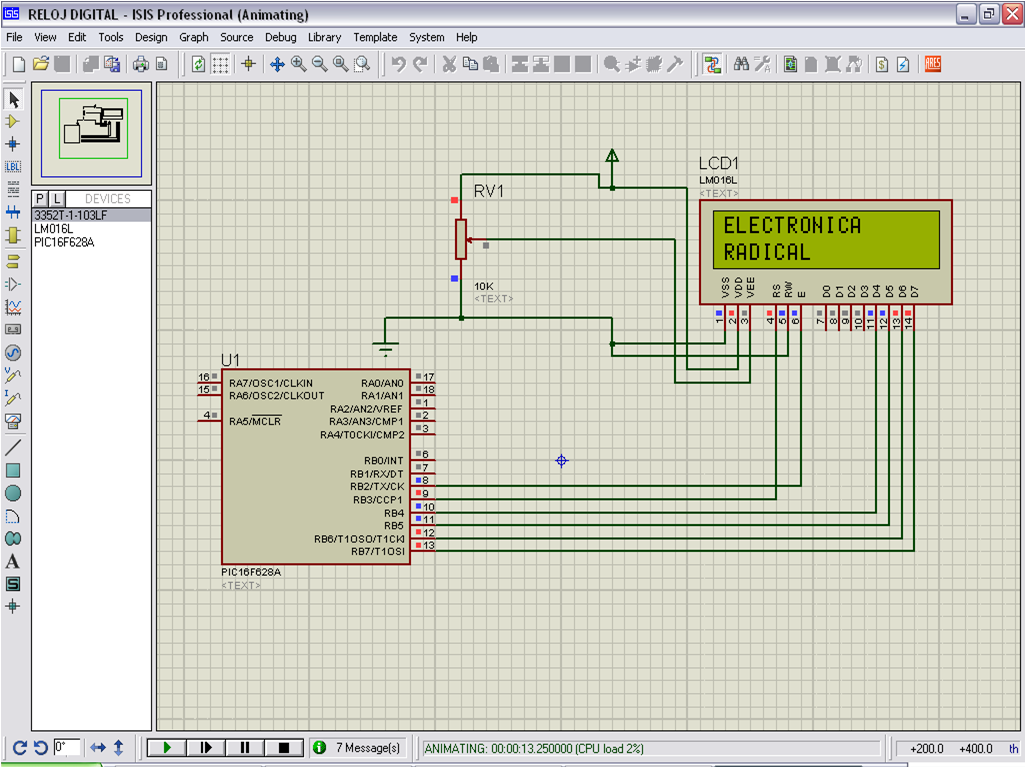1026x768 pixels.
Task: Click the Zoom Out magnifier icon
Action: pyautogui.click(x=319, y=64)
